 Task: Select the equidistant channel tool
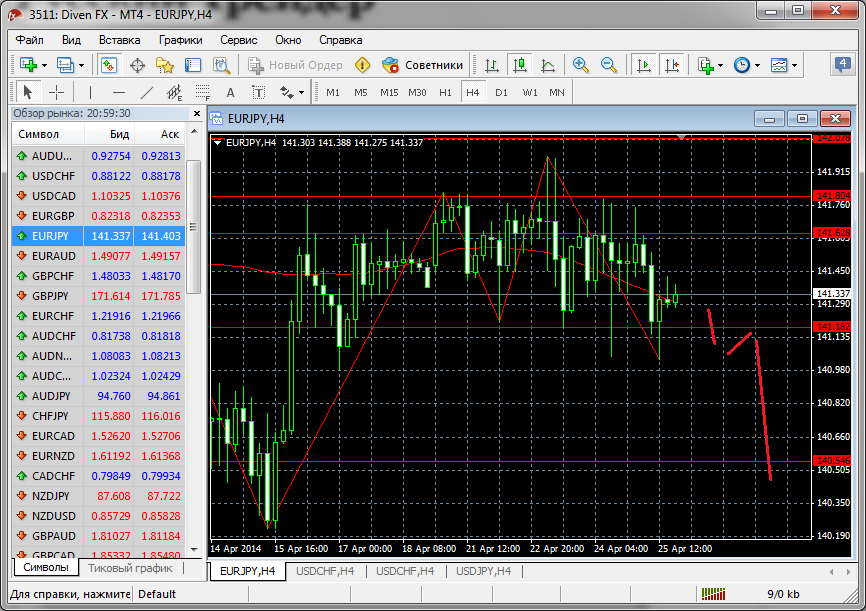[x=175, y=92]
